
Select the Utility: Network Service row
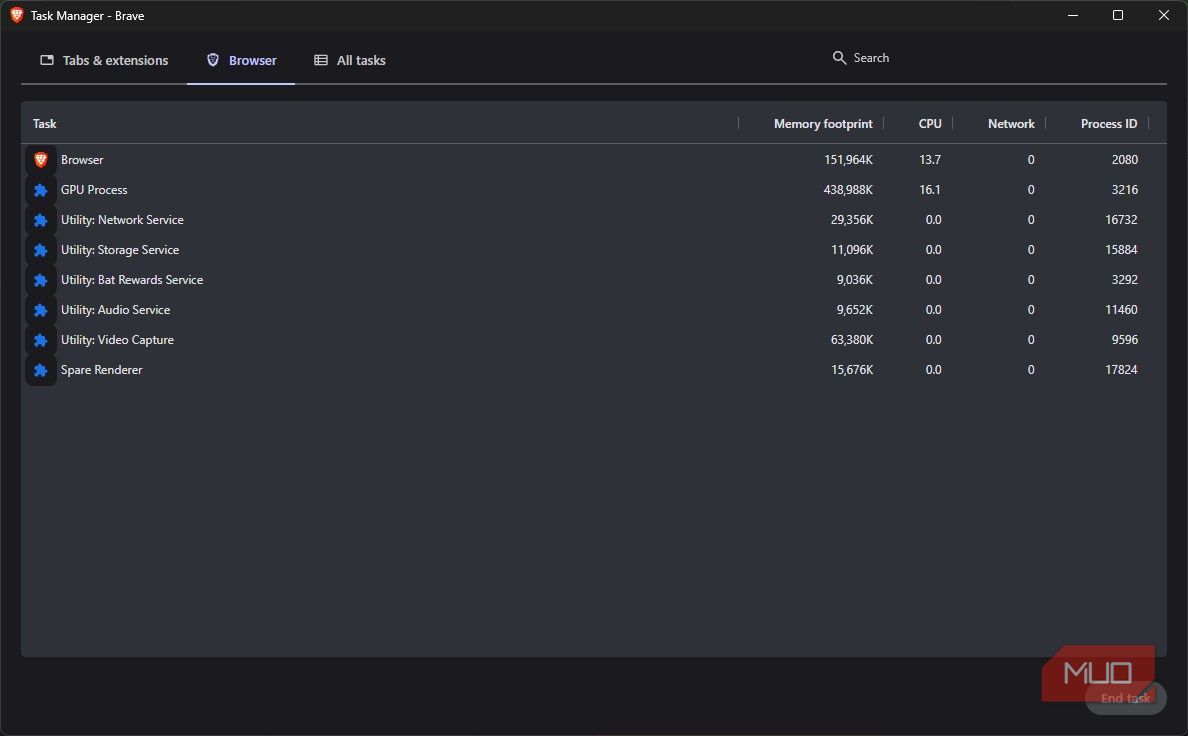point(594,220)
